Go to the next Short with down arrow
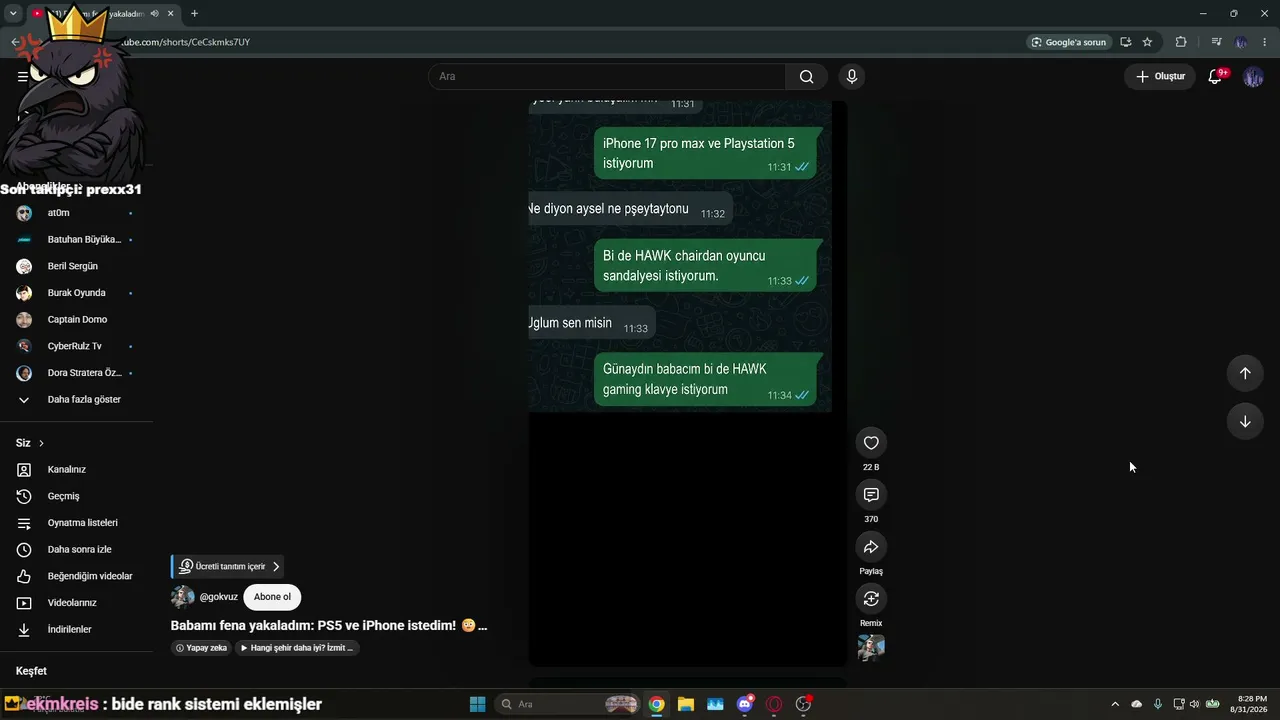This screenshot has width=1280, height=720. pos(1245,421)
